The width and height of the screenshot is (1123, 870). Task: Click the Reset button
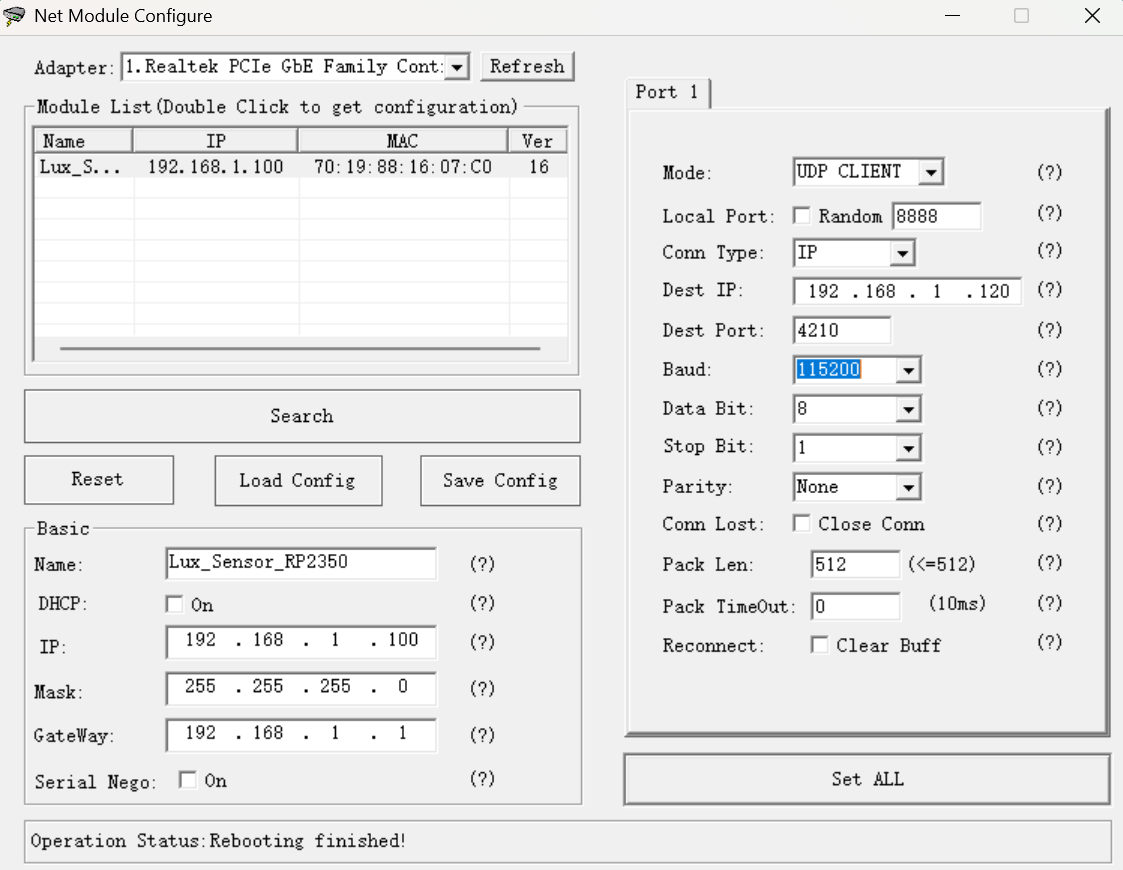point(99,480)
